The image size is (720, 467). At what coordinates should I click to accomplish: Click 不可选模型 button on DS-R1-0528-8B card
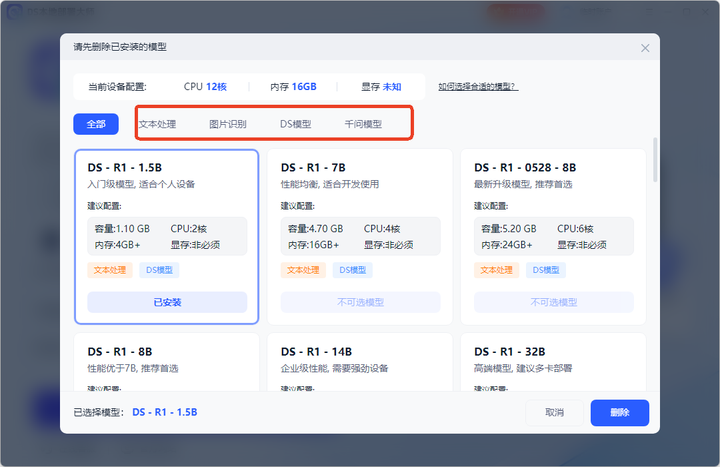[554, 302]
